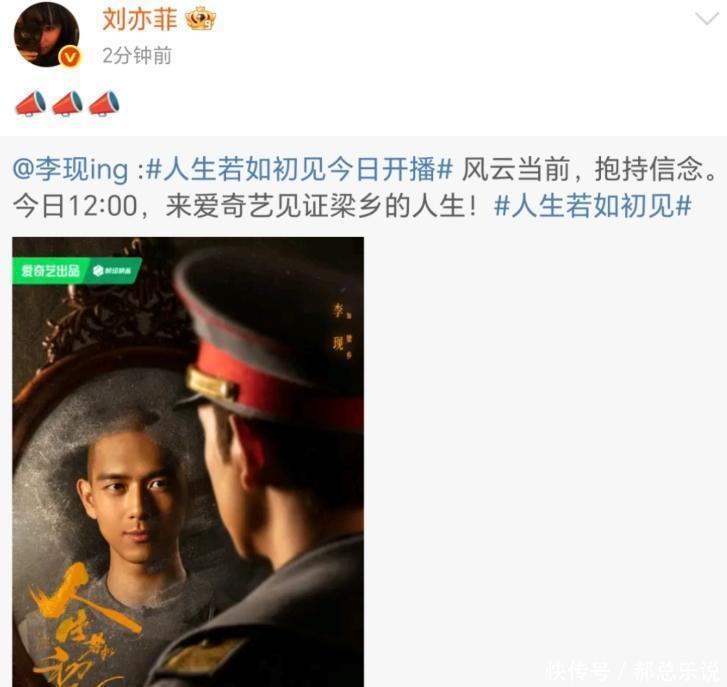
Task: Open hashtag #人生若如初见今日开播#
Action: tap(300, 169)
